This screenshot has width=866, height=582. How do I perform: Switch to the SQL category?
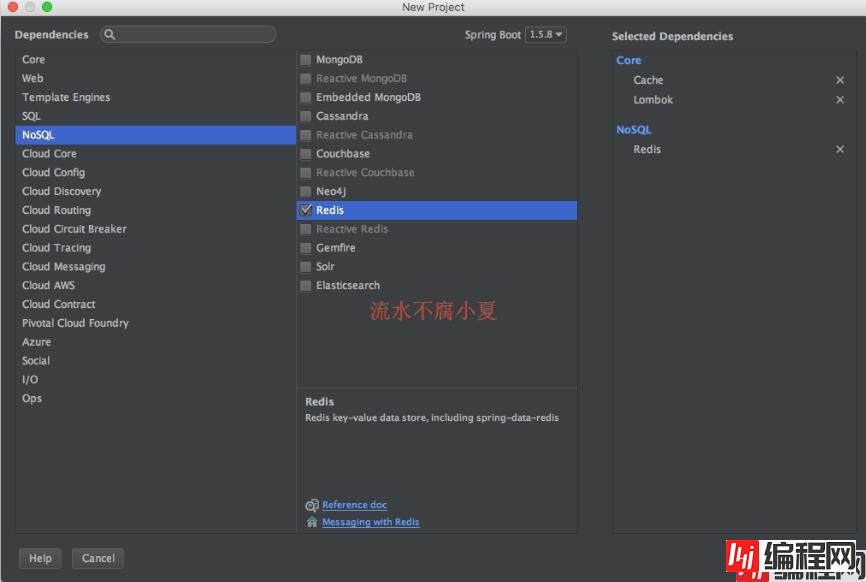point(32,116)
